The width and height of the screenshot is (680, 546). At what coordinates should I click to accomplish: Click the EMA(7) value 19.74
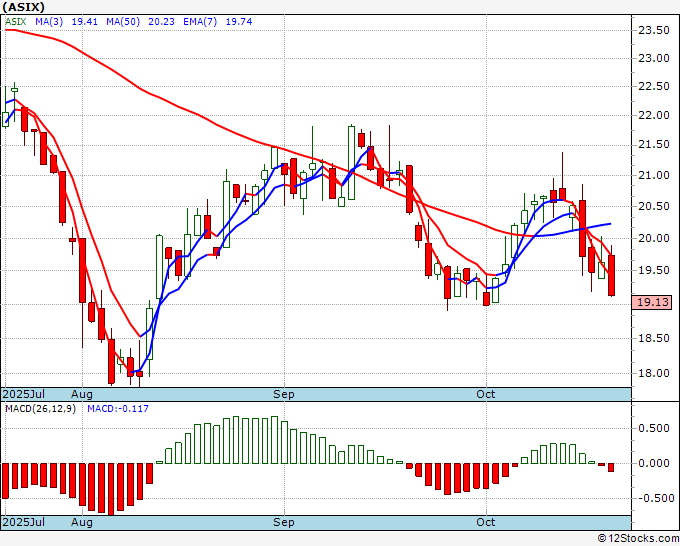[239, 22]
